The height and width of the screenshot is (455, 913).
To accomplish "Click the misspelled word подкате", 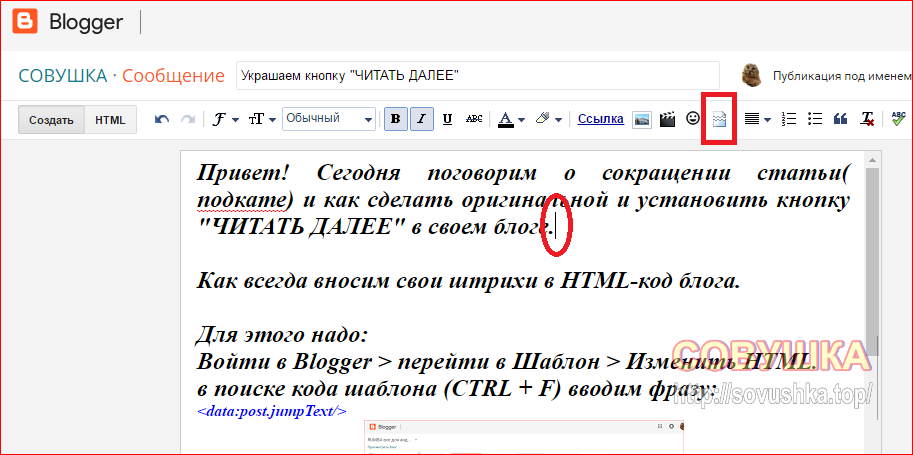I will 243,201.
